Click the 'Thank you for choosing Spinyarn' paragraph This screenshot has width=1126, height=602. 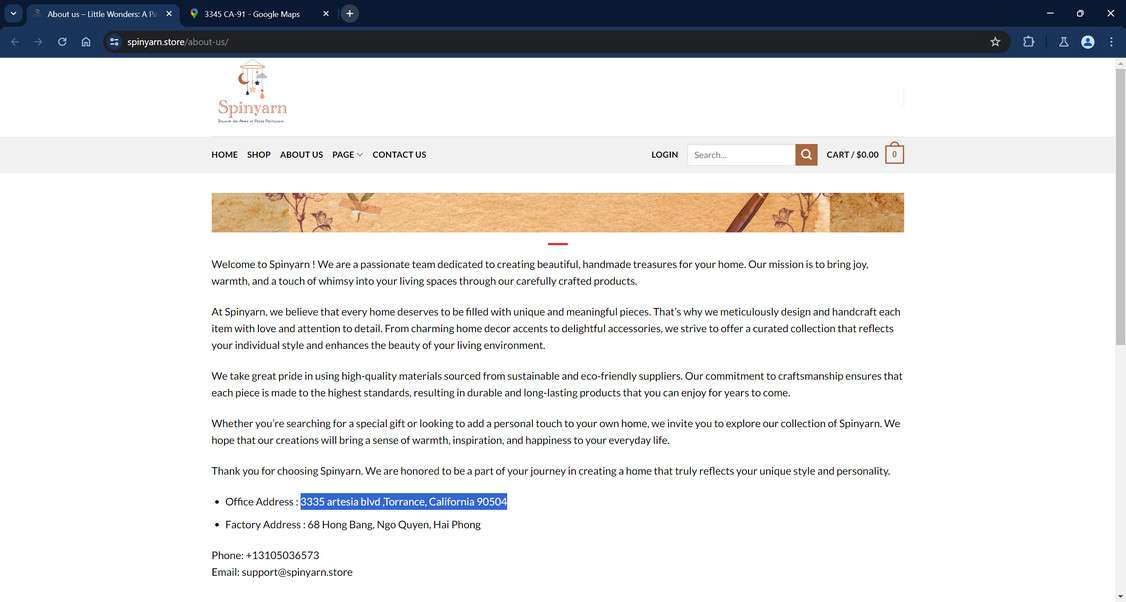click(x=550, y=471)
